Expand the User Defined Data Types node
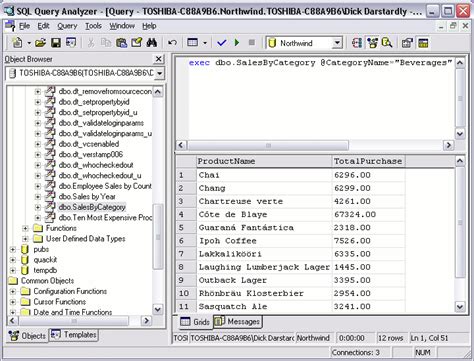 25,239
